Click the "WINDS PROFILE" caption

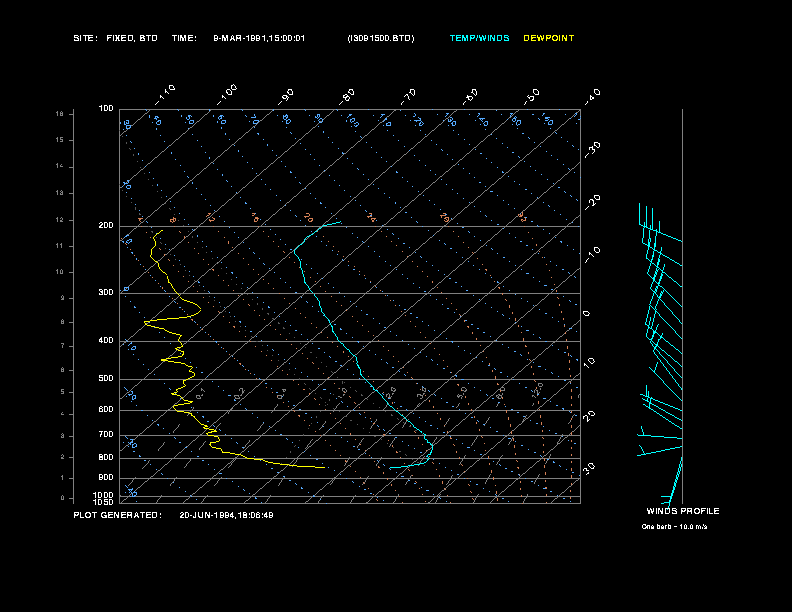click(683, 511)
